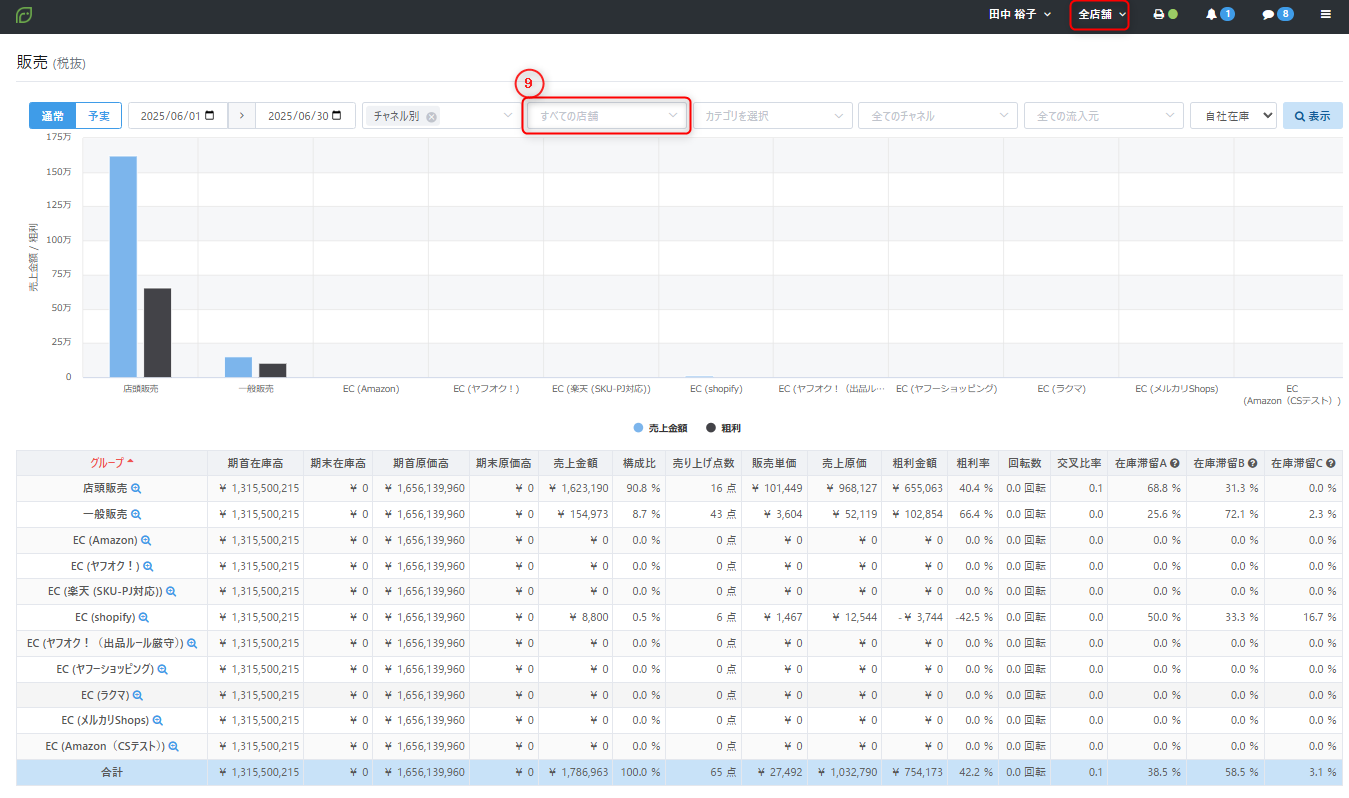Sort by the グループ column header
Viewport: 1349px width, 798px height.
coord(111,463)
